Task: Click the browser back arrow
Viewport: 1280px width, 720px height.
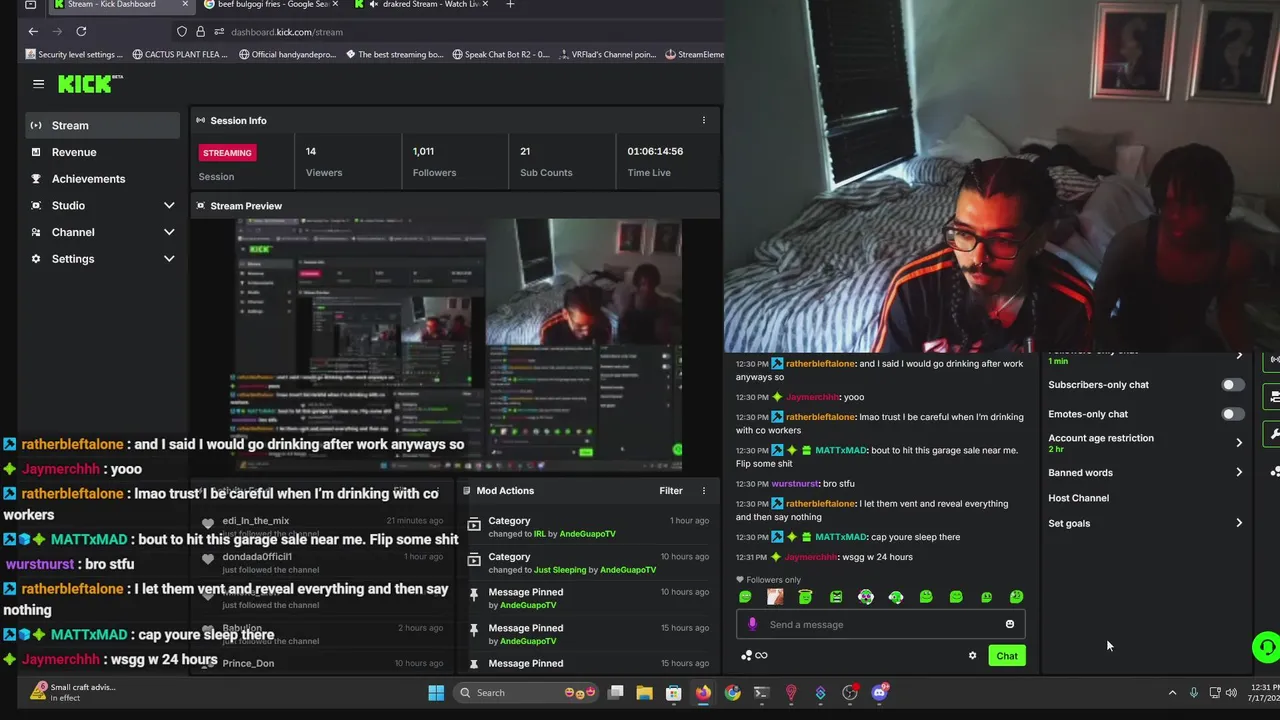Action: [33, 32]
